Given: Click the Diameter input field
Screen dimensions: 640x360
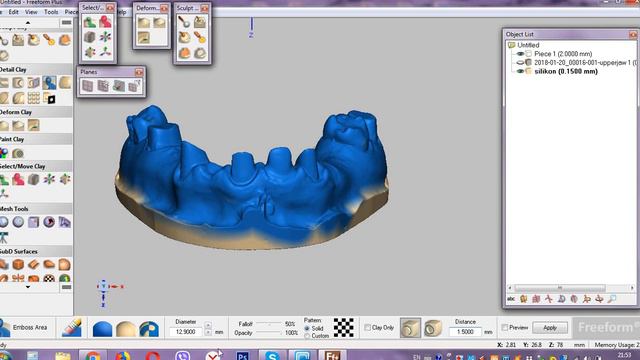Looking at the screenshot, I should pyautogui.click(x=186, y=332).
